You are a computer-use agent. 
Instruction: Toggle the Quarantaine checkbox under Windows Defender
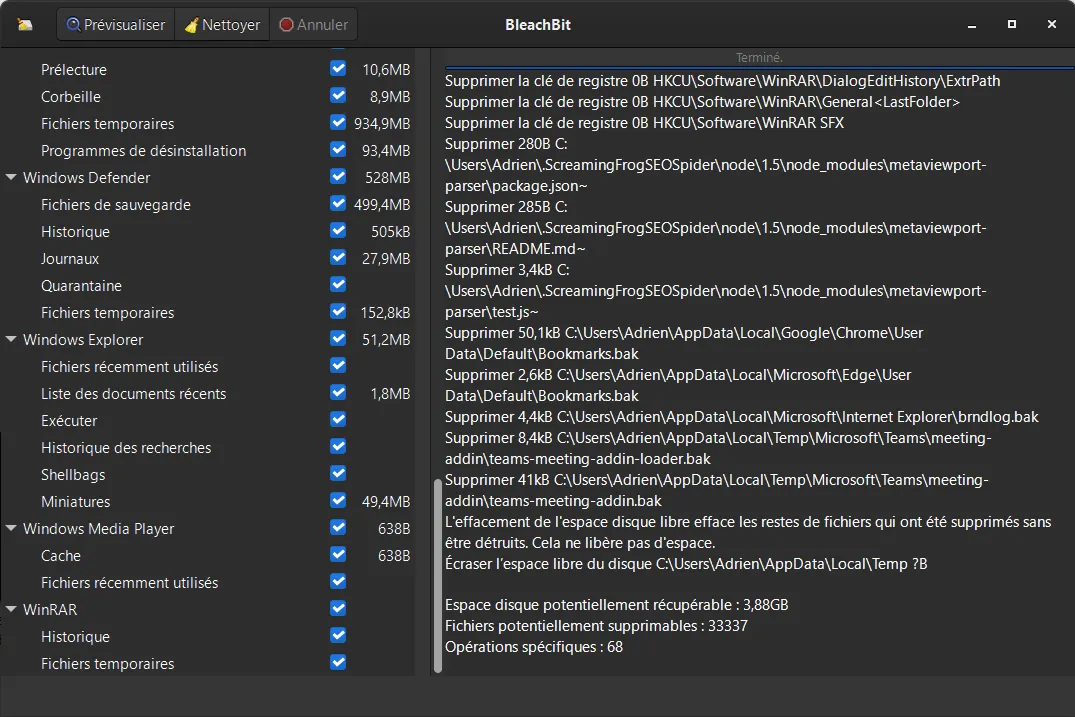[337, 285]
